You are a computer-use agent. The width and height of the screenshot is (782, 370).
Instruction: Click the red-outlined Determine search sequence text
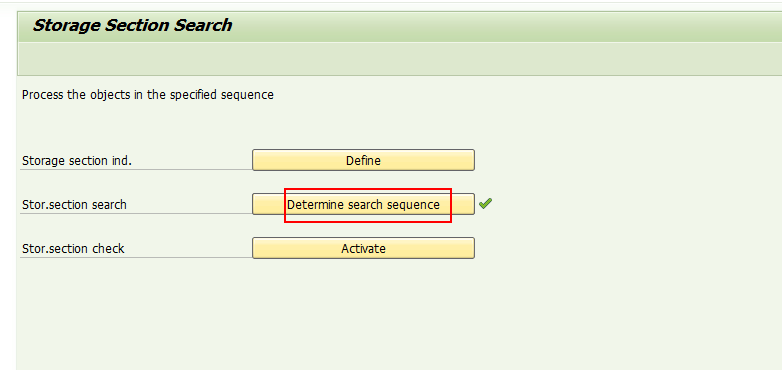click(363, 204)
